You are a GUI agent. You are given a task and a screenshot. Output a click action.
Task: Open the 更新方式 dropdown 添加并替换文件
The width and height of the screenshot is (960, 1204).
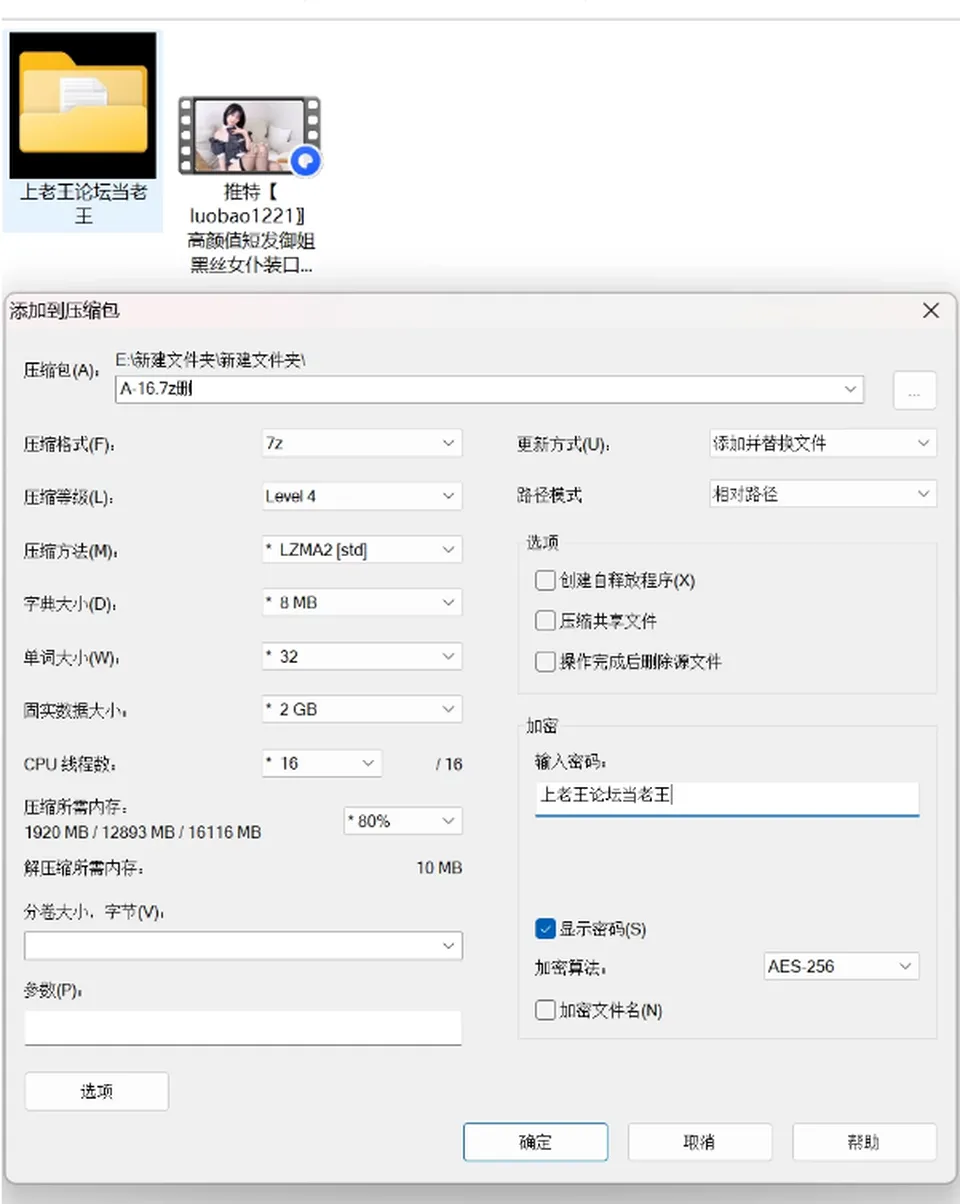coord(822,443)
